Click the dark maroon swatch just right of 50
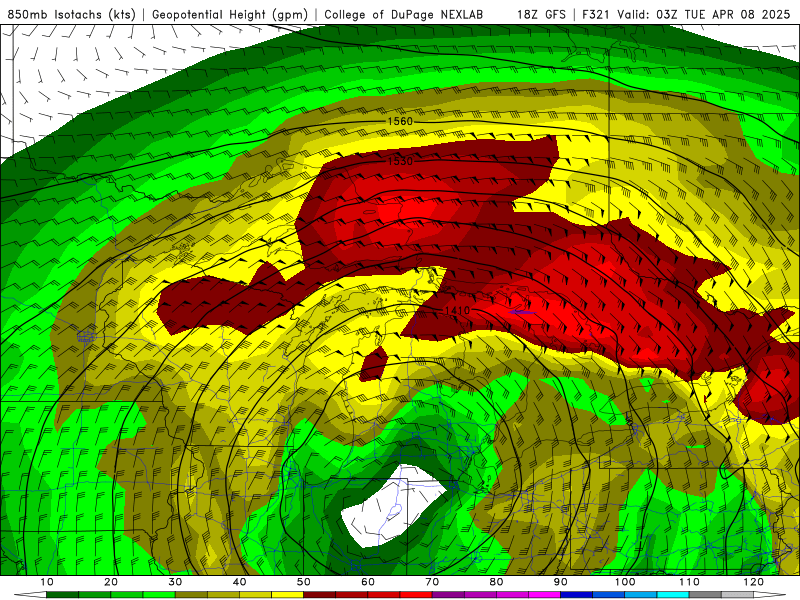Viewport: 800px width, 600px height. (x=319, y=595)
